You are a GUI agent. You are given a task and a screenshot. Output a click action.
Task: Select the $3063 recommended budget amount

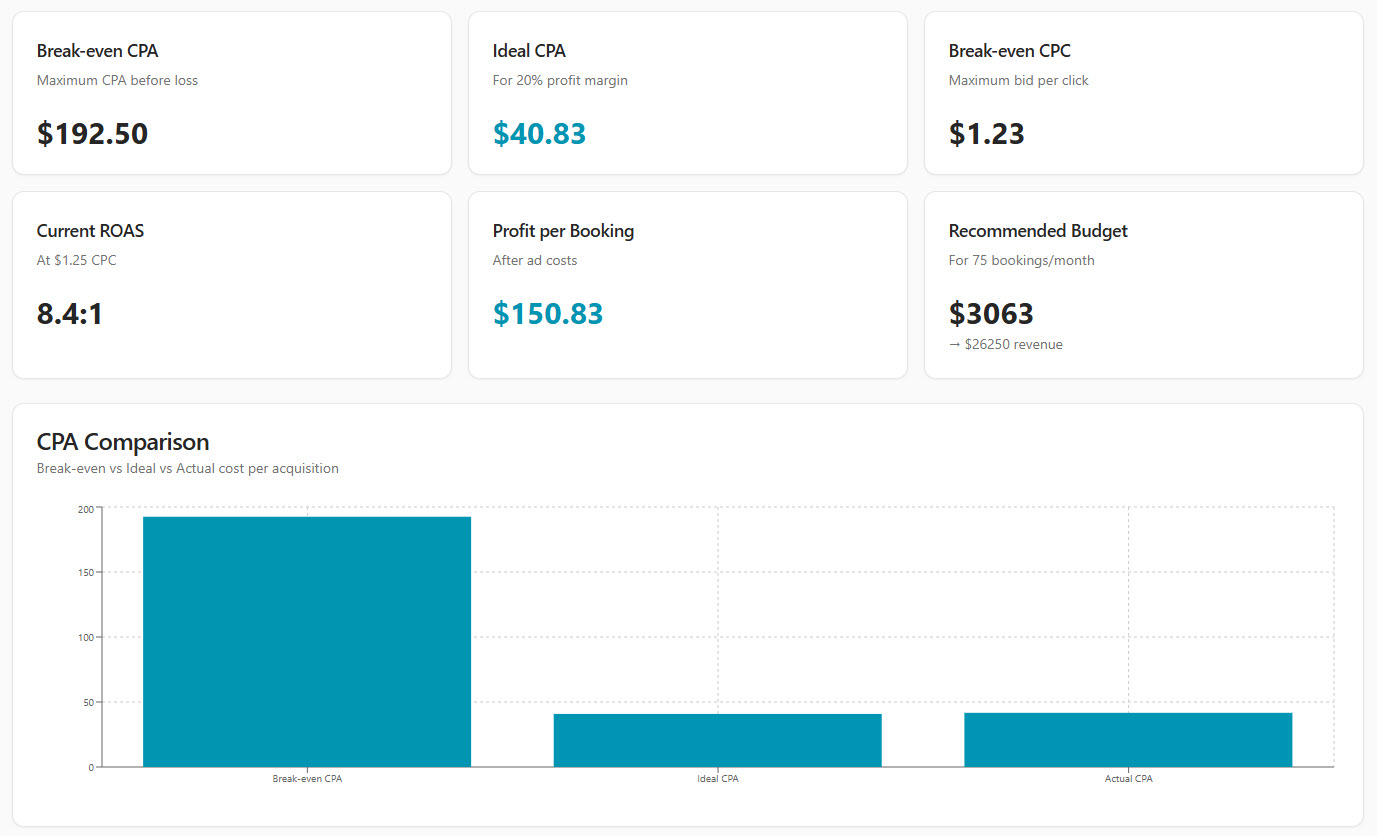(x=990, y=314)
